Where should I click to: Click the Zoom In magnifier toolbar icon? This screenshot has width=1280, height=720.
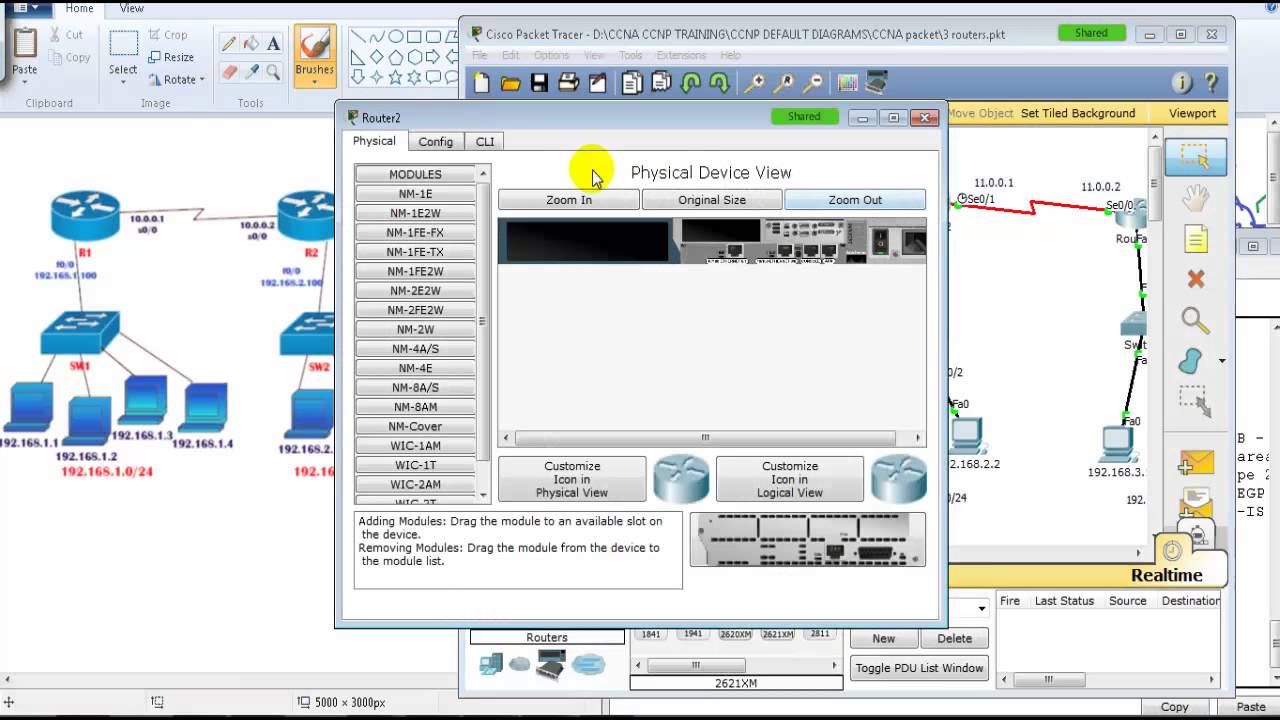(755, 83)
